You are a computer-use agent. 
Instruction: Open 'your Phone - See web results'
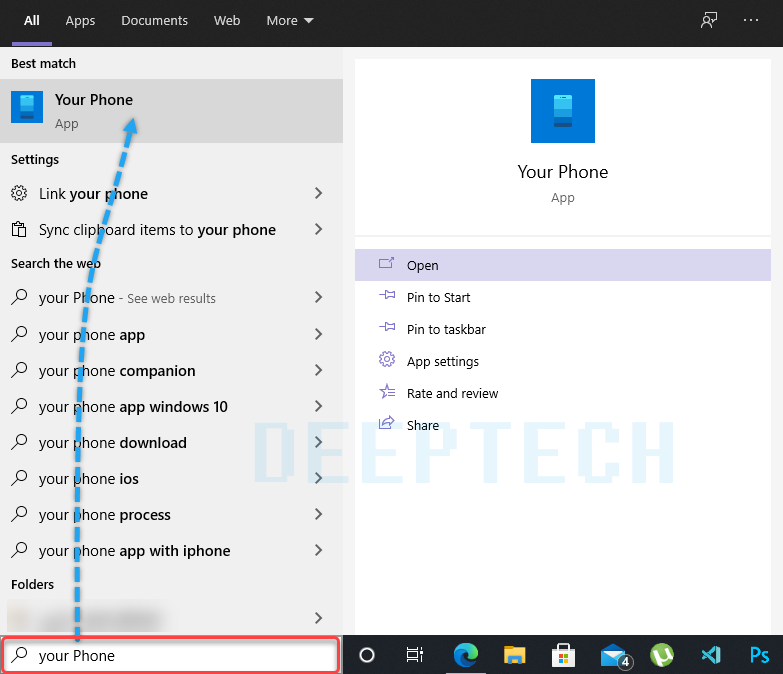pos(171,298)
